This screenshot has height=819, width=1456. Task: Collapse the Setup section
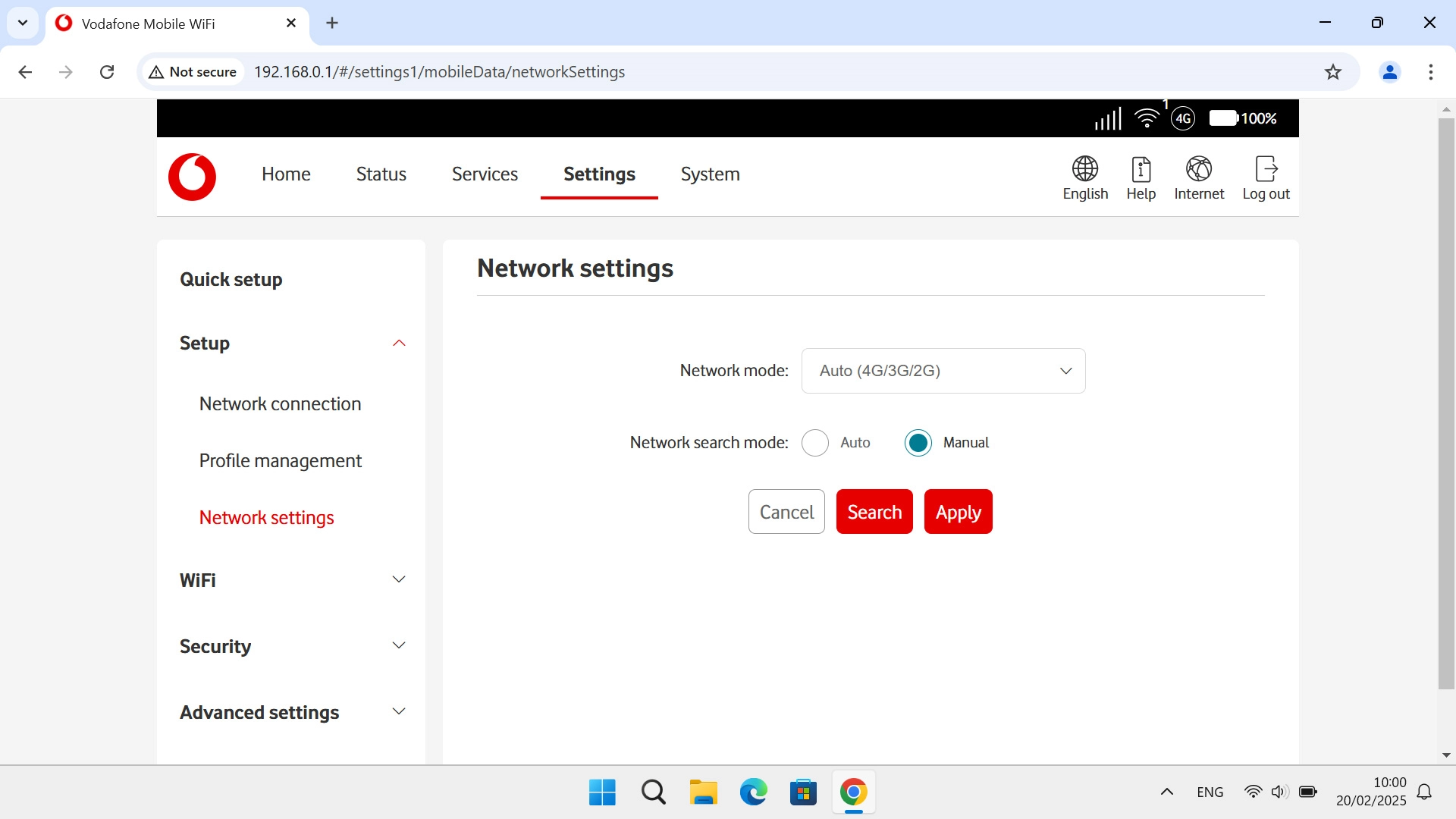click(399, 344)
